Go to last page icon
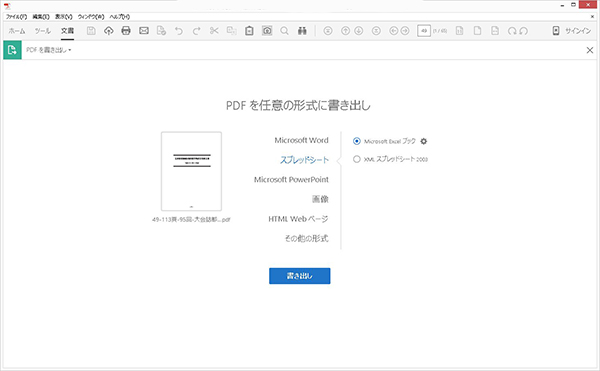This screenshot has height=371, width=600. click(x=376, y=31)
